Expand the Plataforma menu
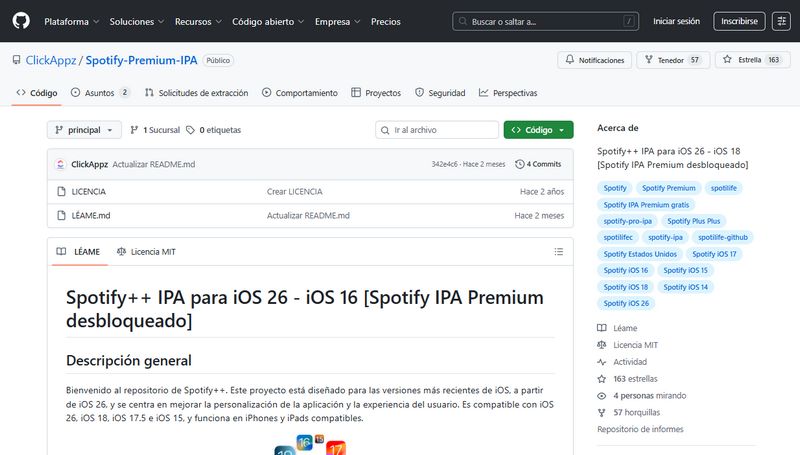 pos(71,21)
